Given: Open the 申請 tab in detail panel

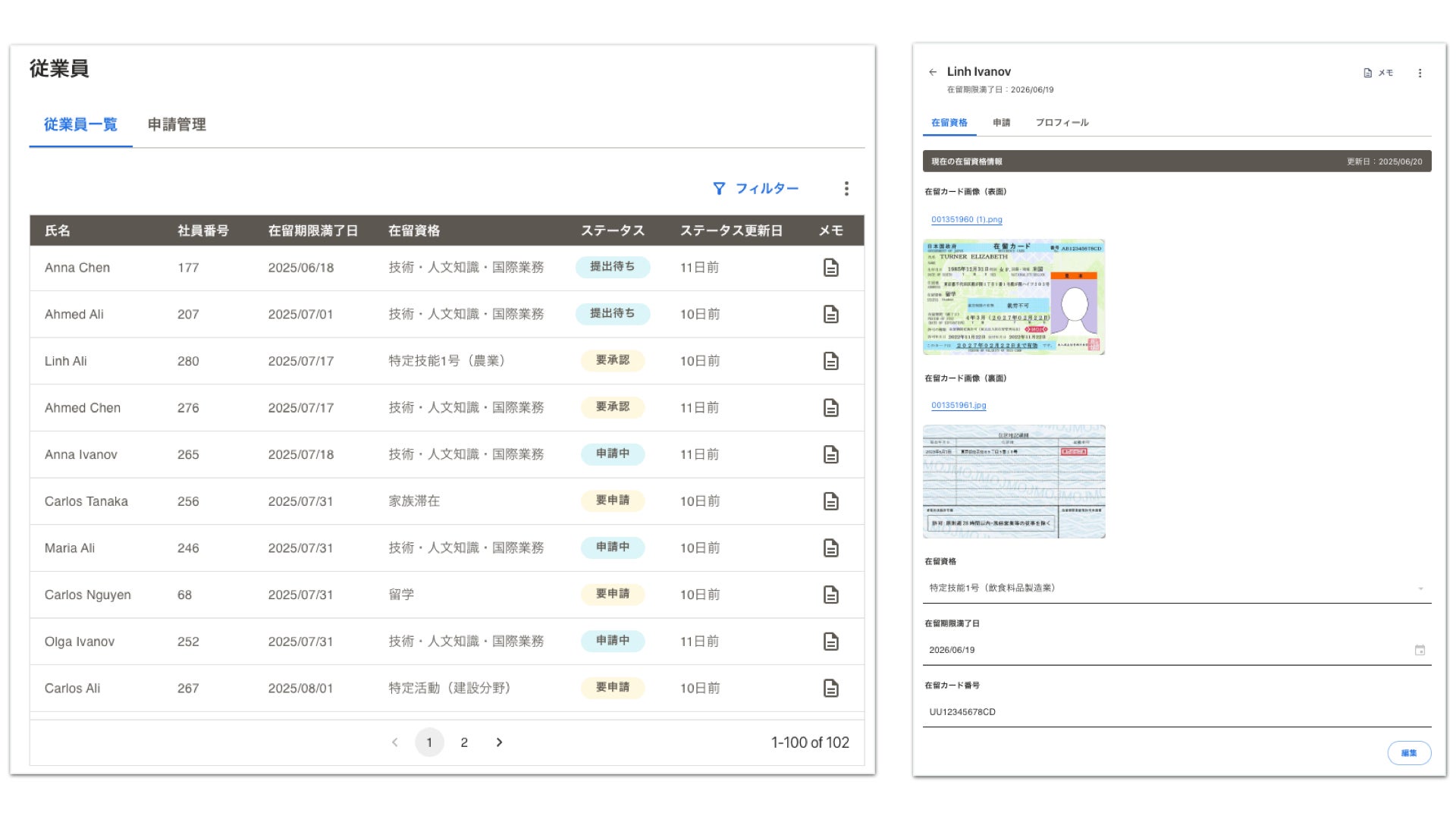Looking at the screenshot, I should [x=1001, y=123].
